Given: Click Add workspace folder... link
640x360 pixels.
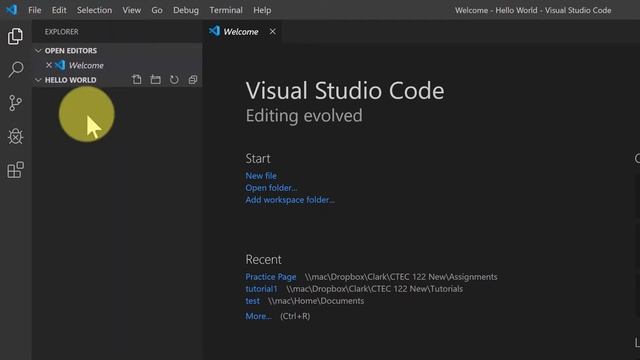Looking at the screenshot, I should (290, 200).
